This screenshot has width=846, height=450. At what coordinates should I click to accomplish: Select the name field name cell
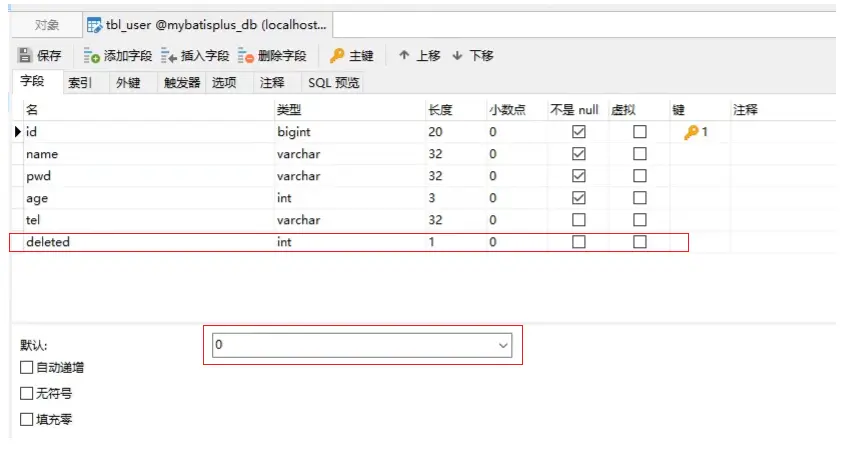[148, 154]
